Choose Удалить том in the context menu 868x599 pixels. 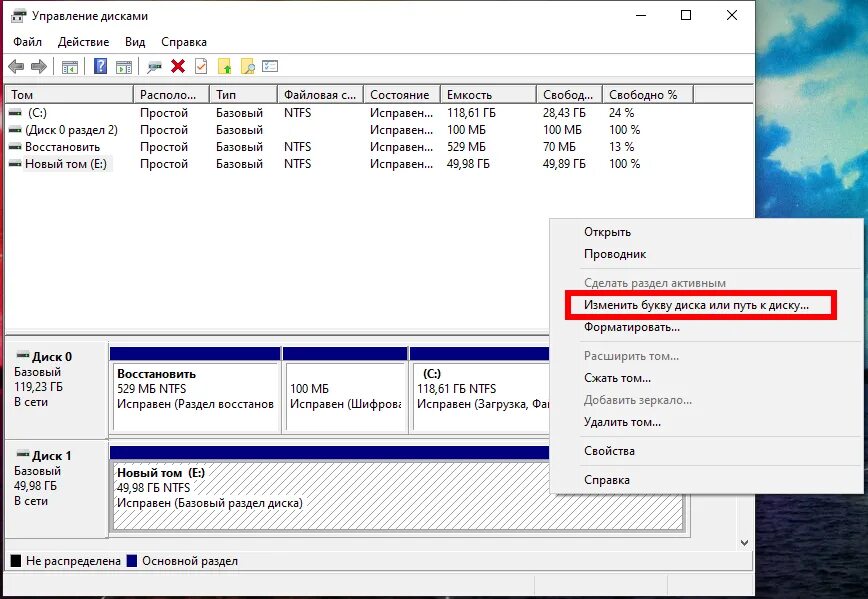pyautogui.click(x=706, y=422)
